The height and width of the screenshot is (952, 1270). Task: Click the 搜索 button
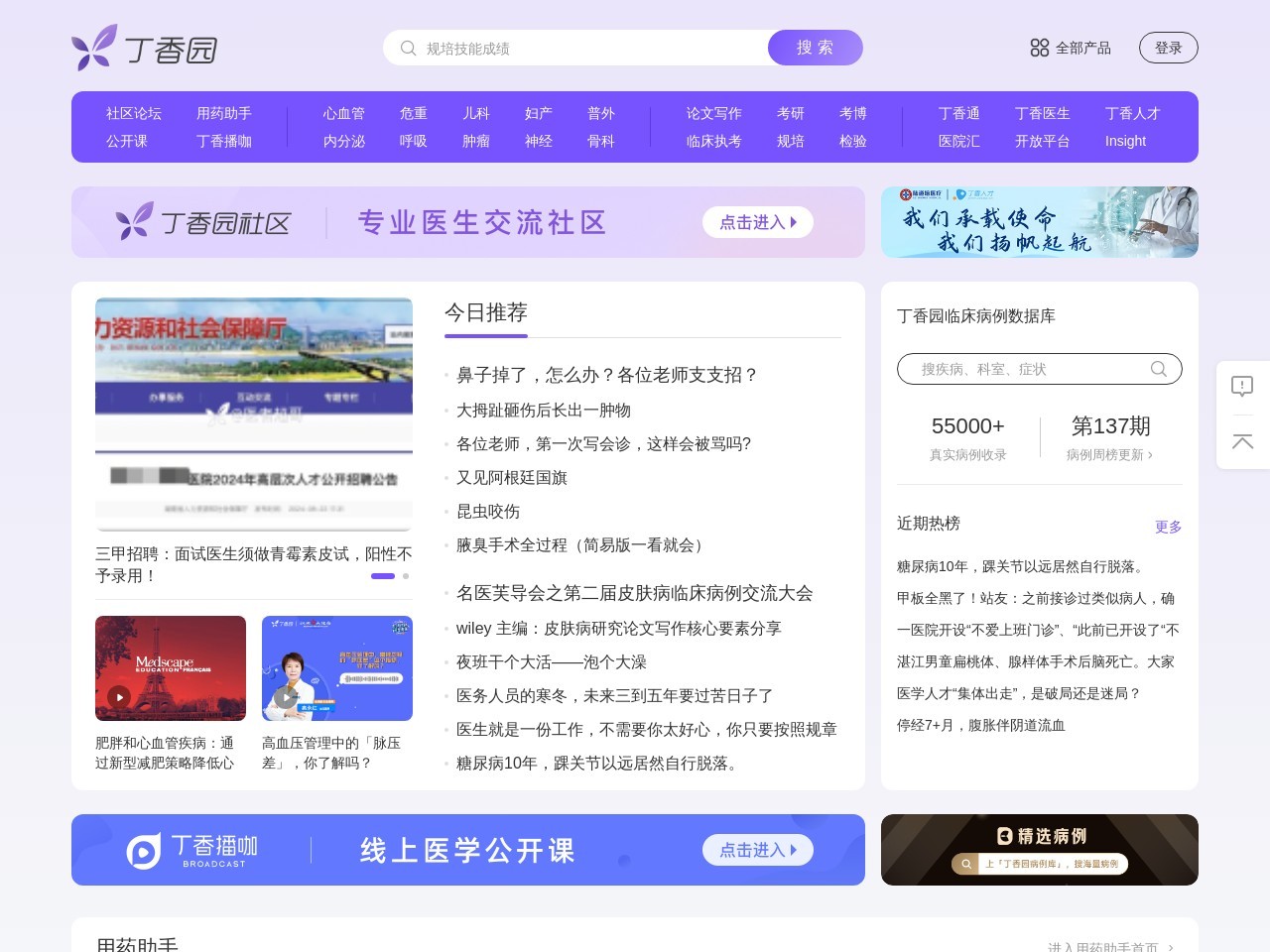(815, 48)
